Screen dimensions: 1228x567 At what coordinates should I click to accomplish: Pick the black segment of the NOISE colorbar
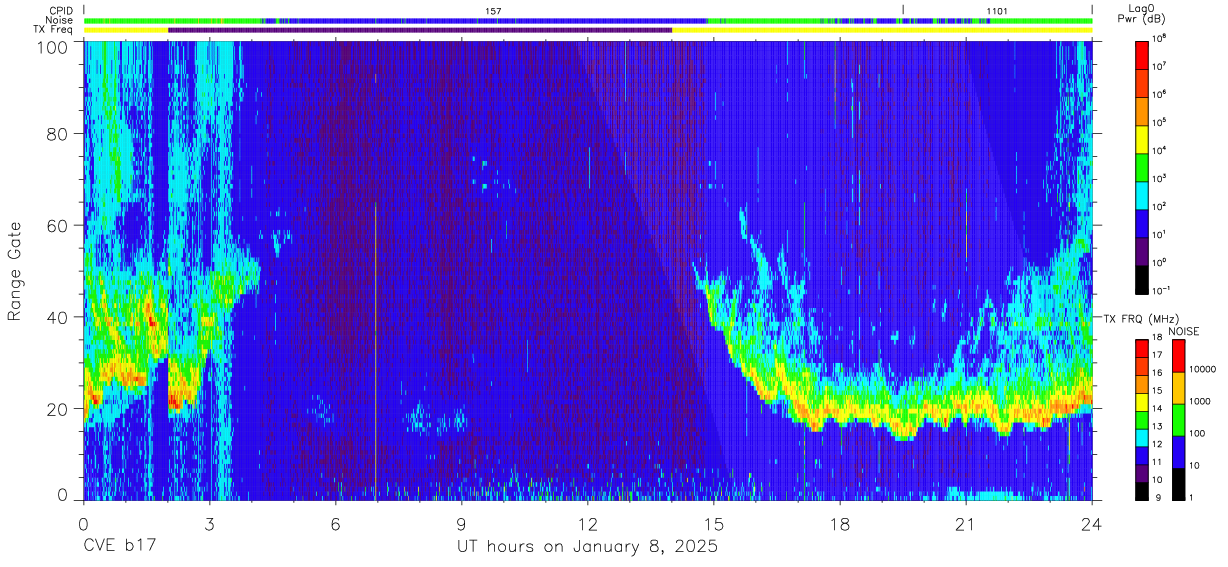click(x=1178, y=484)
